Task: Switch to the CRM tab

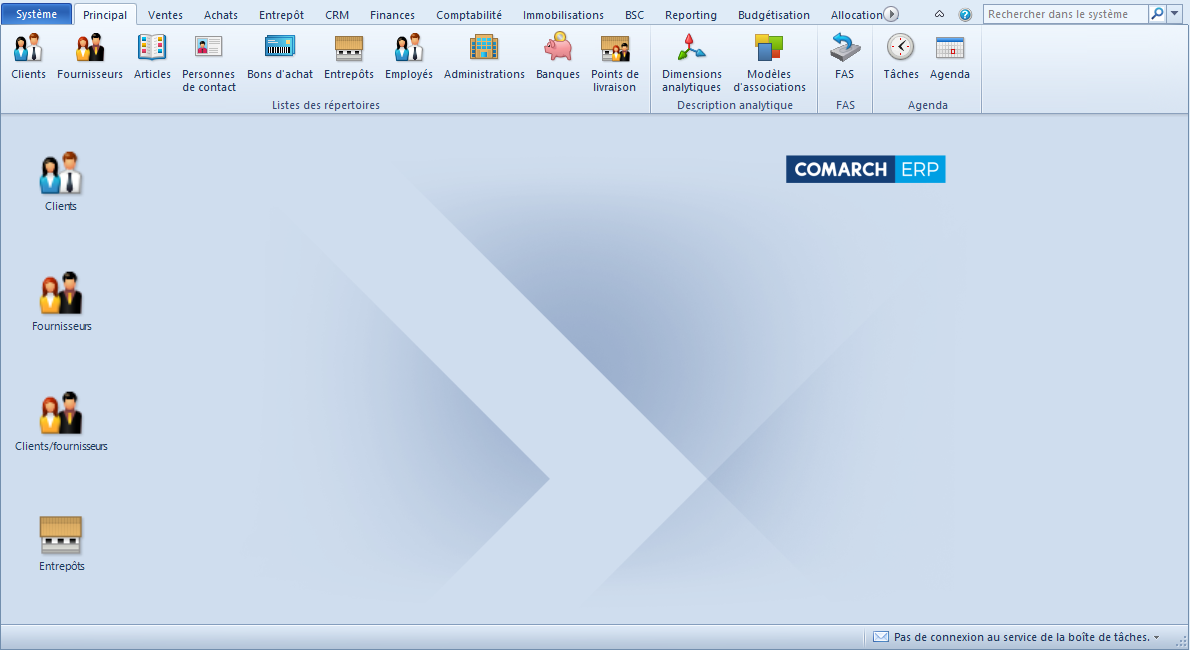Action: 337,14
